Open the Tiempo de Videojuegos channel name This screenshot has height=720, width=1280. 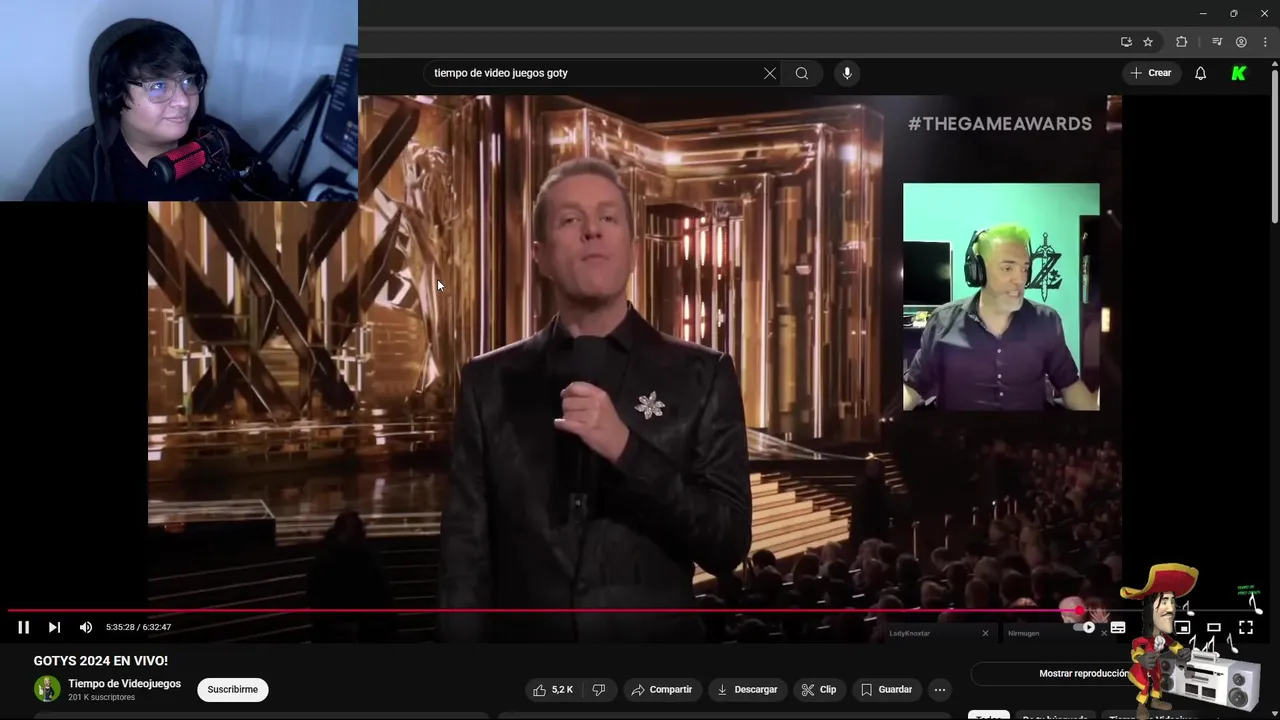(x=124, y=684)
